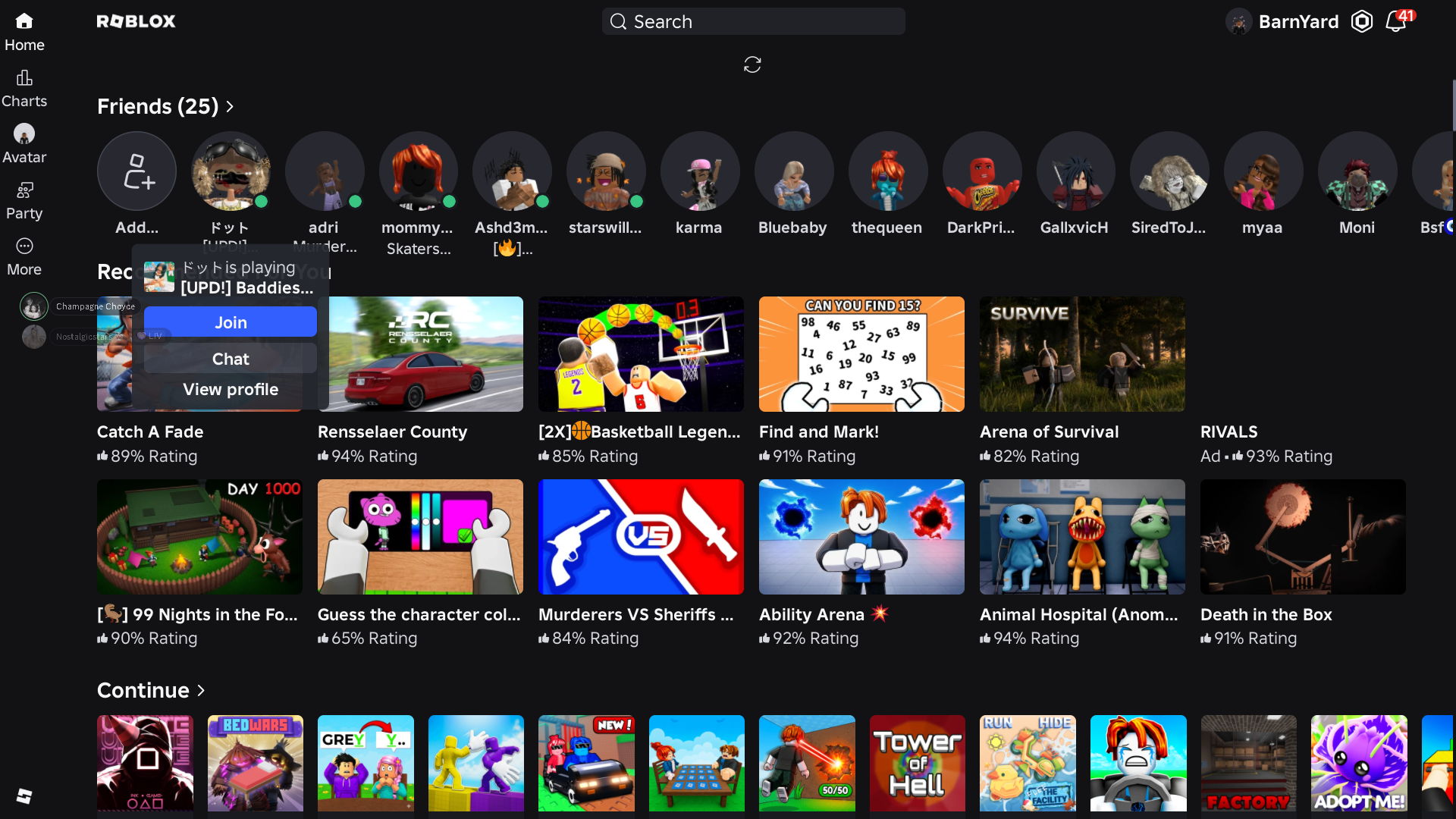Open friend karma's avatar
Image resolution: width=1456 pixels, height=819 pixels.
pyautogui.click(x=700, y=171)
